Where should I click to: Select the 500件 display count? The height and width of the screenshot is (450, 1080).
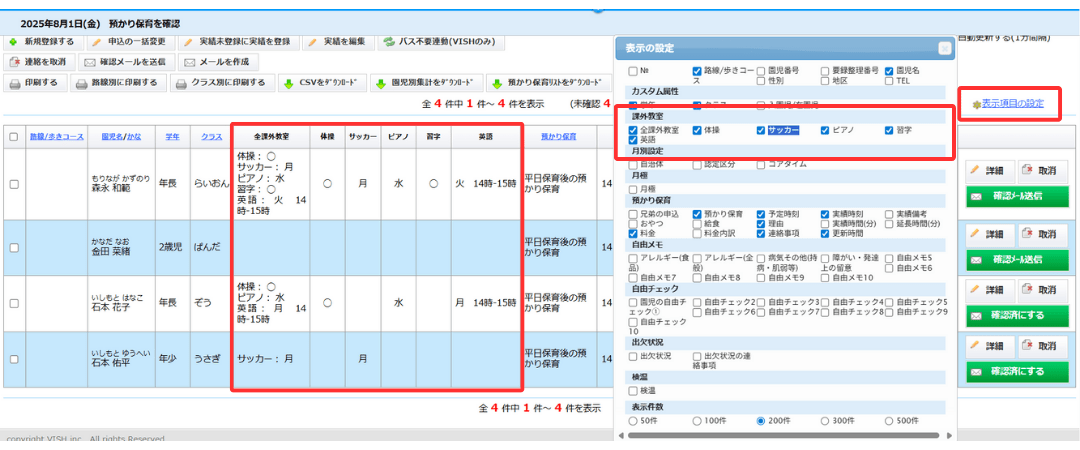pyautogui.click(x=889, y=420)
